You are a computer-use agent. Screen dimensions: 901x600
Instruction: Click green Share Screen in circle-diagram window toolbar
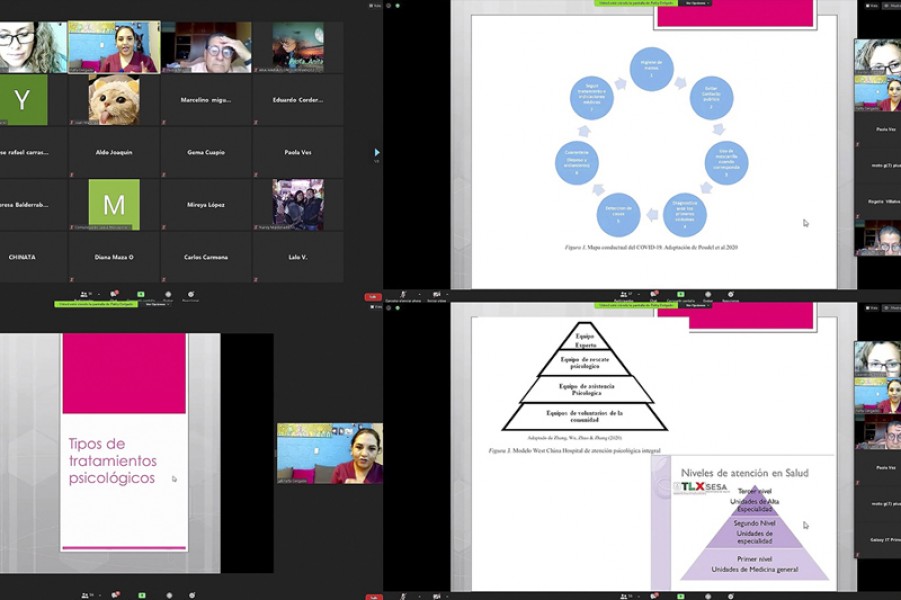pos(680,295)
